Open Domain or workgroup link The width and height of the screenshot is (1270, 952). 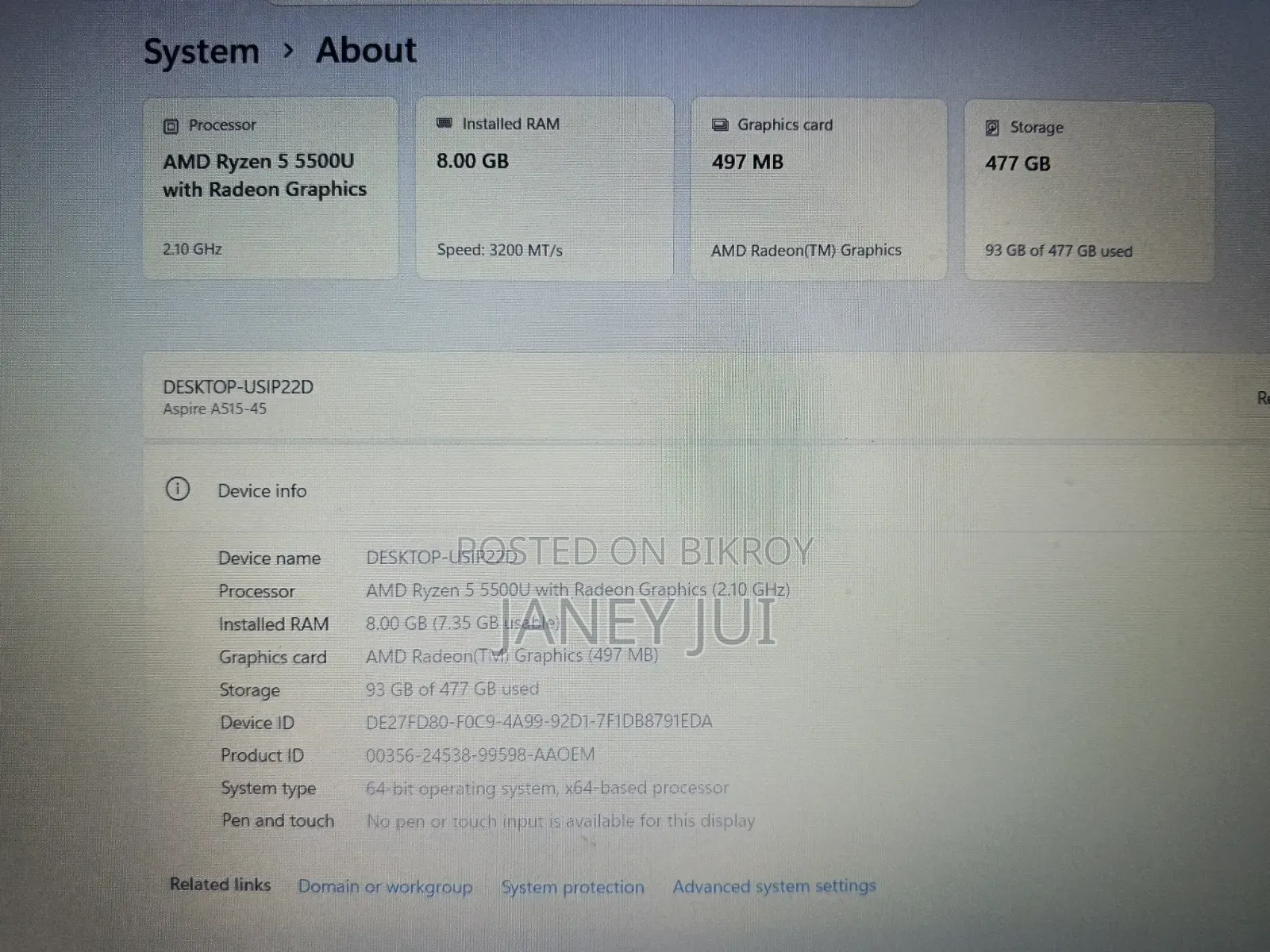tap(385, 887)
